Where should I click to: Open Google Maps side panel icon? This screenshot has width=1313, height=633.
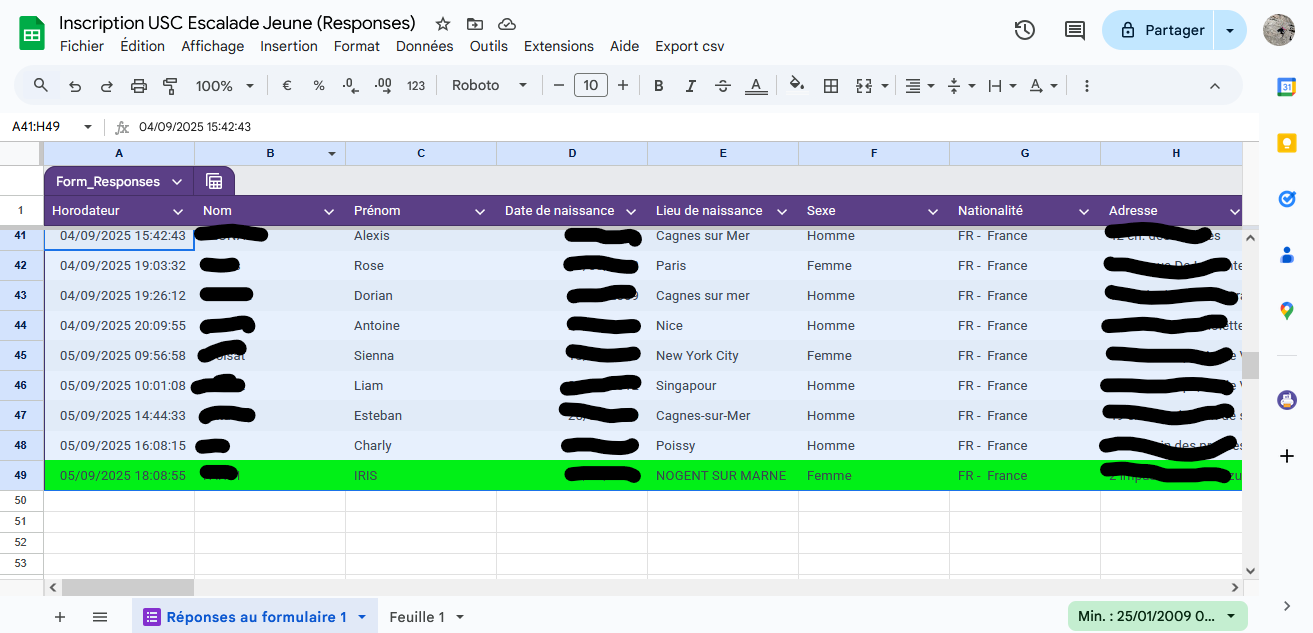tap(1287, 311)
